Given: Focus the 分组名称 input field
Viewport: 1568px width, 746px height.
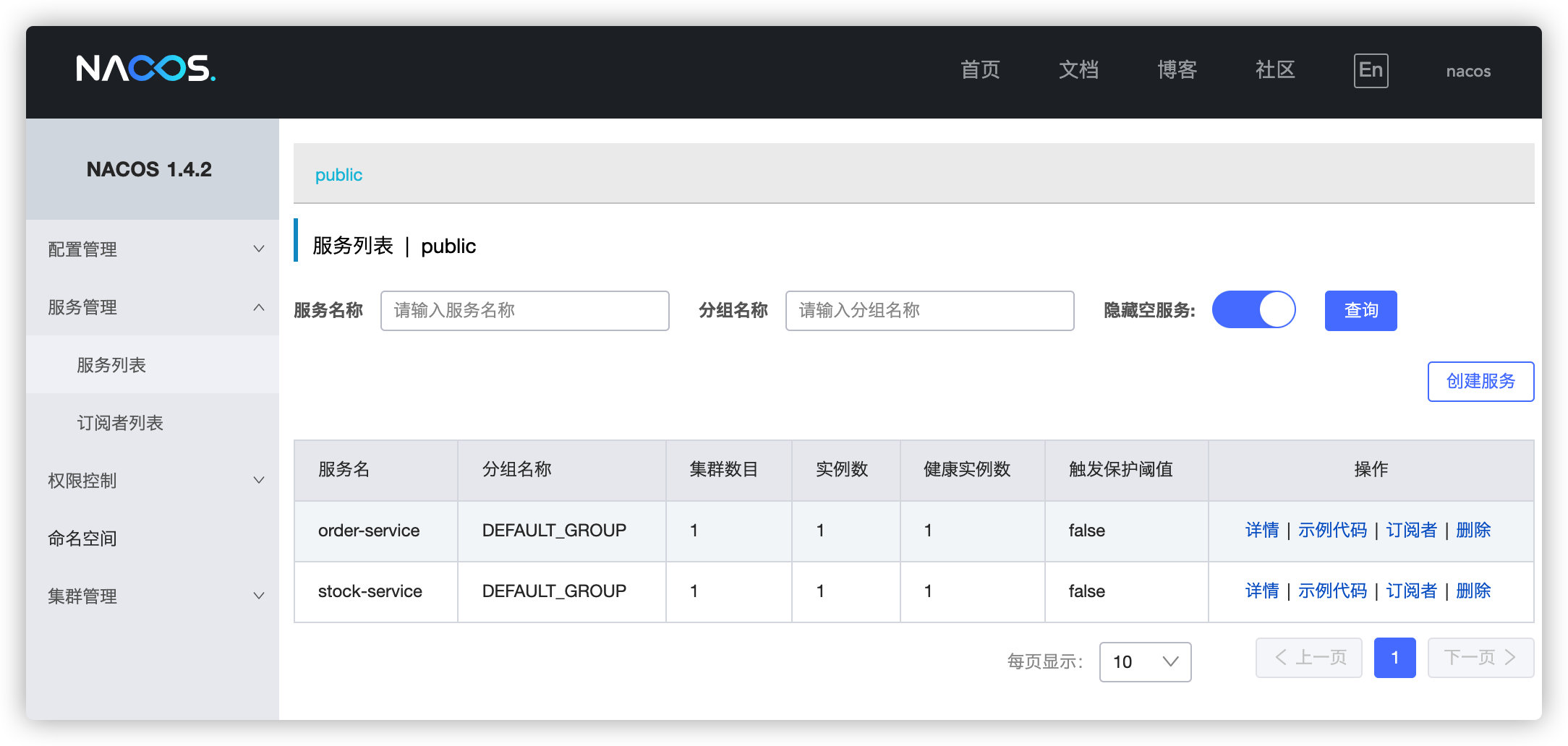Looking at the screenshot, I should tap(929, 310).
